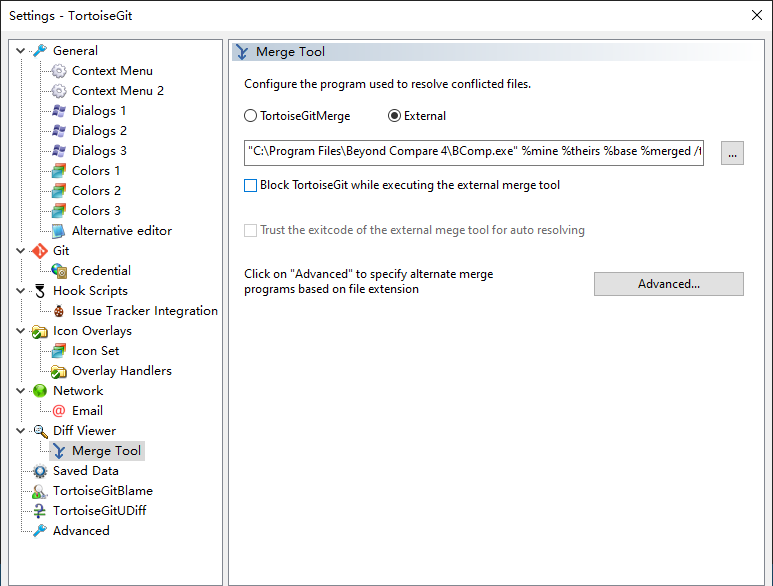Click the browse ellipsis button
The height and width of the screenshot is (586, 773).
(732, 153)
